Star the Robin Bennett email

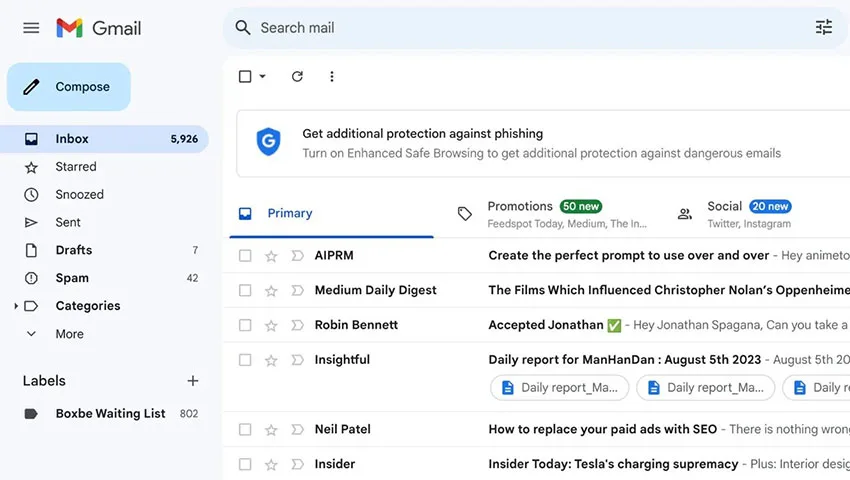point(271,325)
